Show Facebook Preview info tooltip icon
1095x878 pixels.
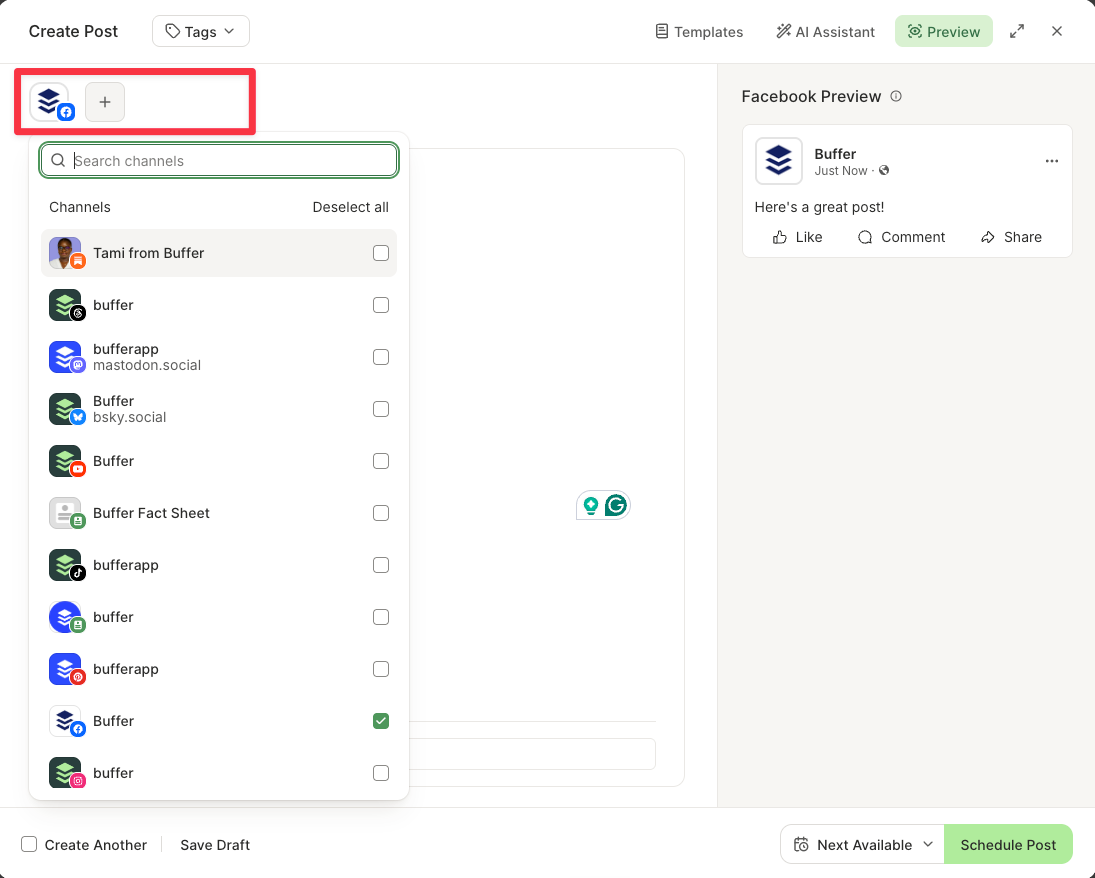coord(896,96)
